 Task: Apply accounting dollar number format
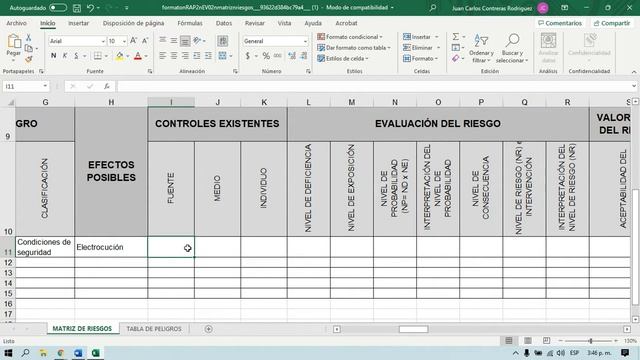click(x=248, y=56)
